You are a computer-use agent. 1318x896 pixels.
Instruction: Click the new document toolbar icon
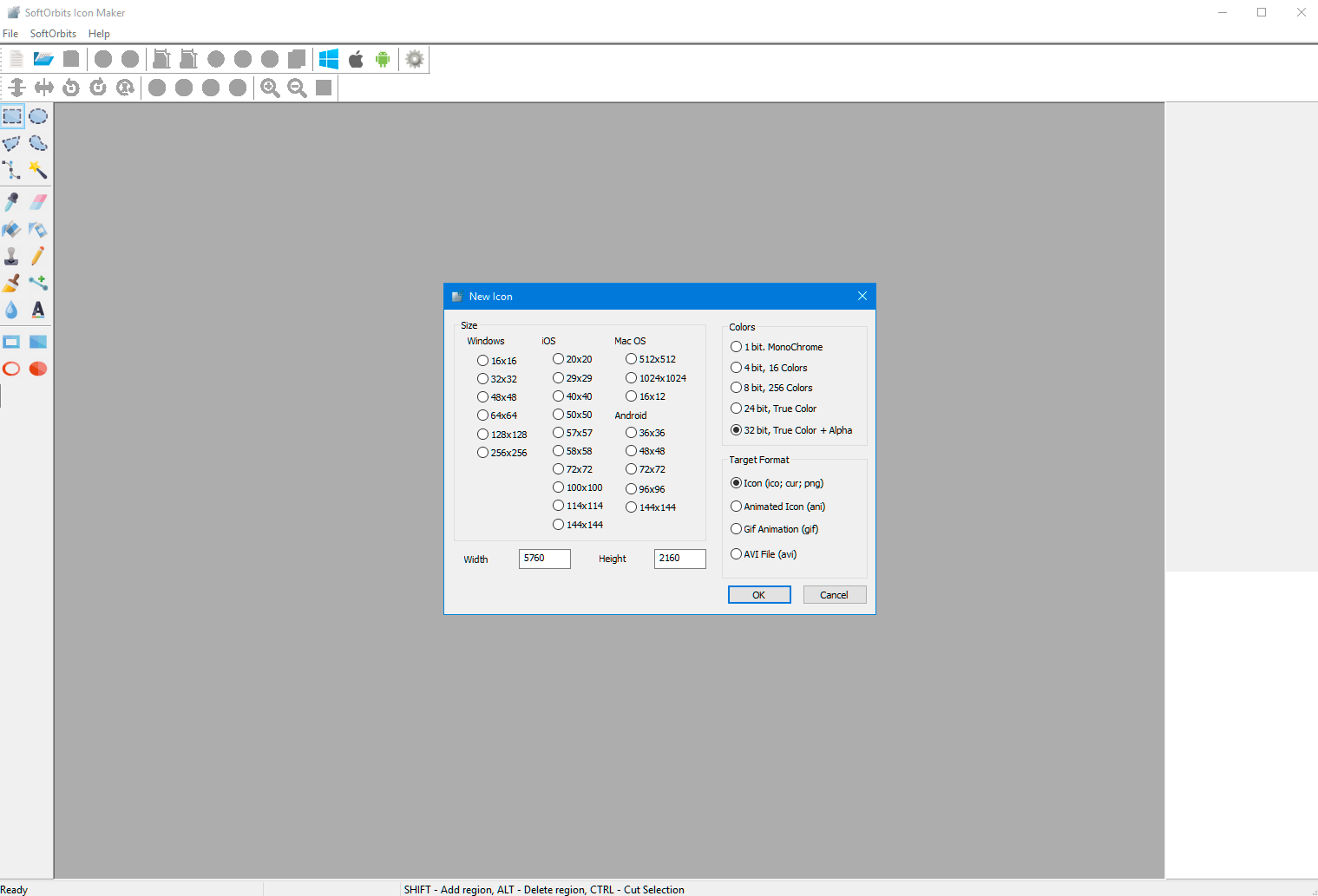[x=16, y=59]
